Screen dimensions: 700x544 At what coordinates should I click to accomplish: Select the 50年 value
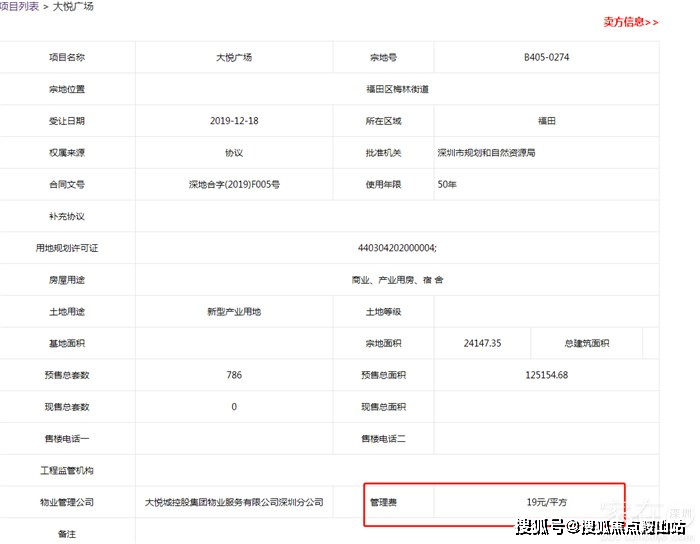click(447, 184)
